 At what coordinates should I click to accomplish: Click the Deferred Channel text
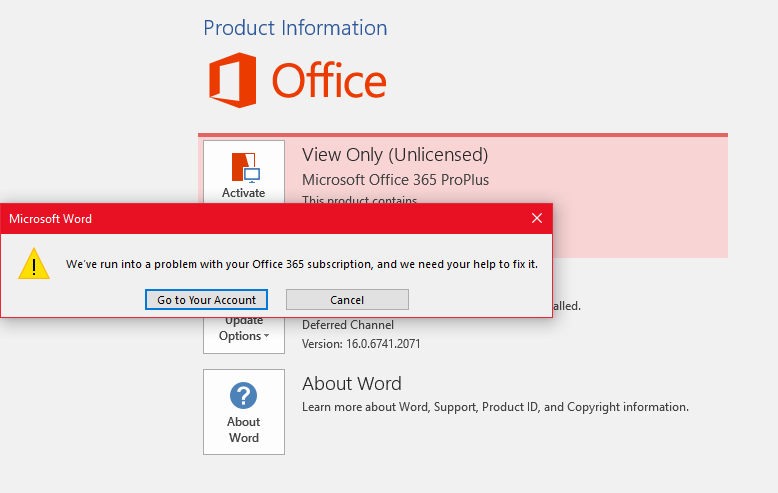348,325
